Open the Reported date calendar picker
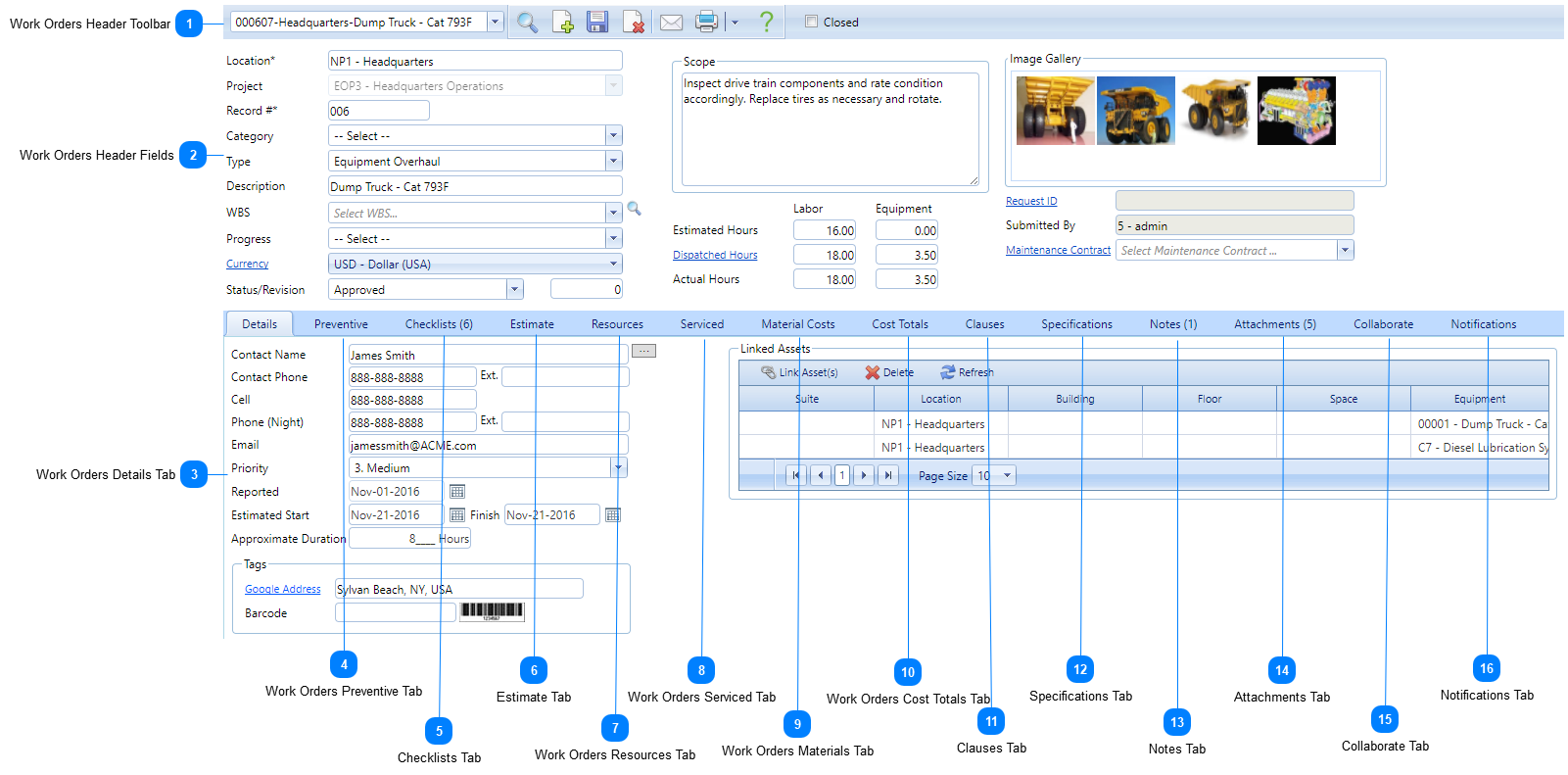1568x775 pixels. point(456,492)
